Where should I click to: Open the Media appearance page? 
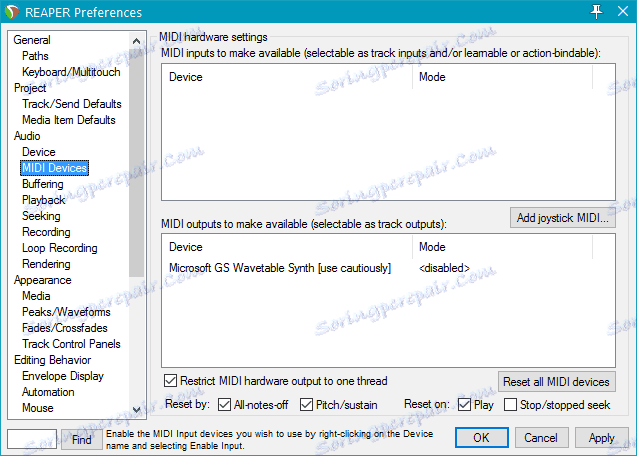(36, 296)
